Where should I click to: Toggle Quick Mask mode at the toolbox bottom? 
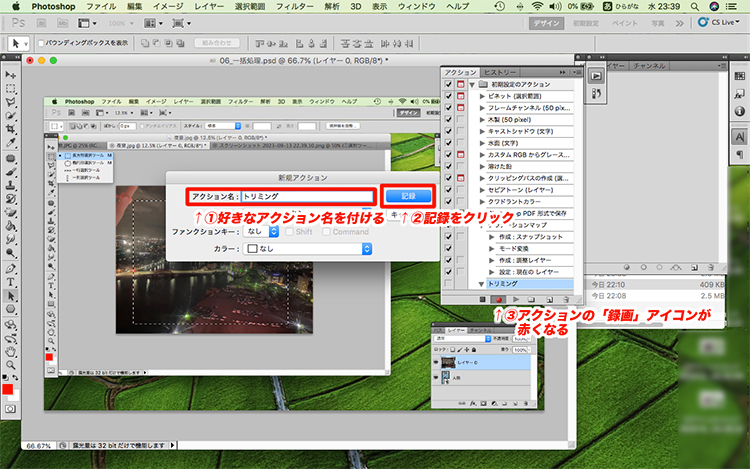click(11, 409)
